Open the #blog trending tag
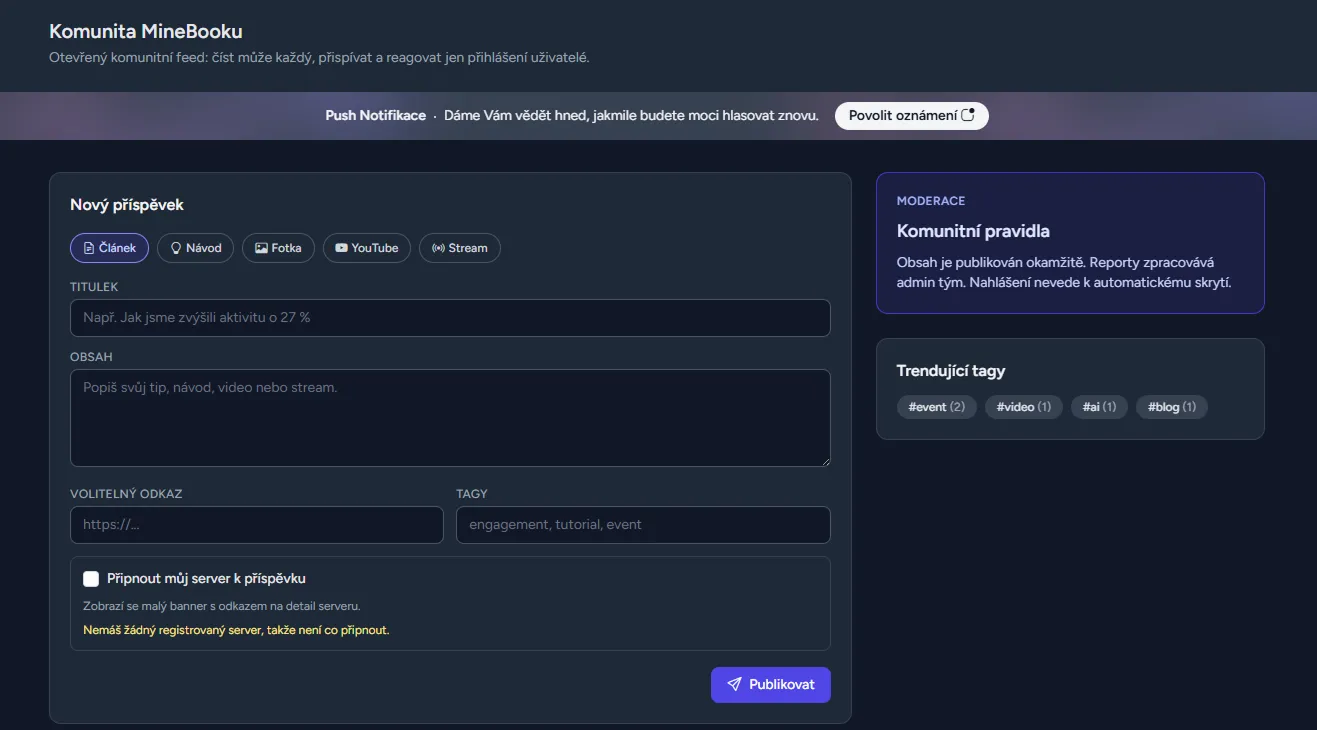 coord(1172,407)
